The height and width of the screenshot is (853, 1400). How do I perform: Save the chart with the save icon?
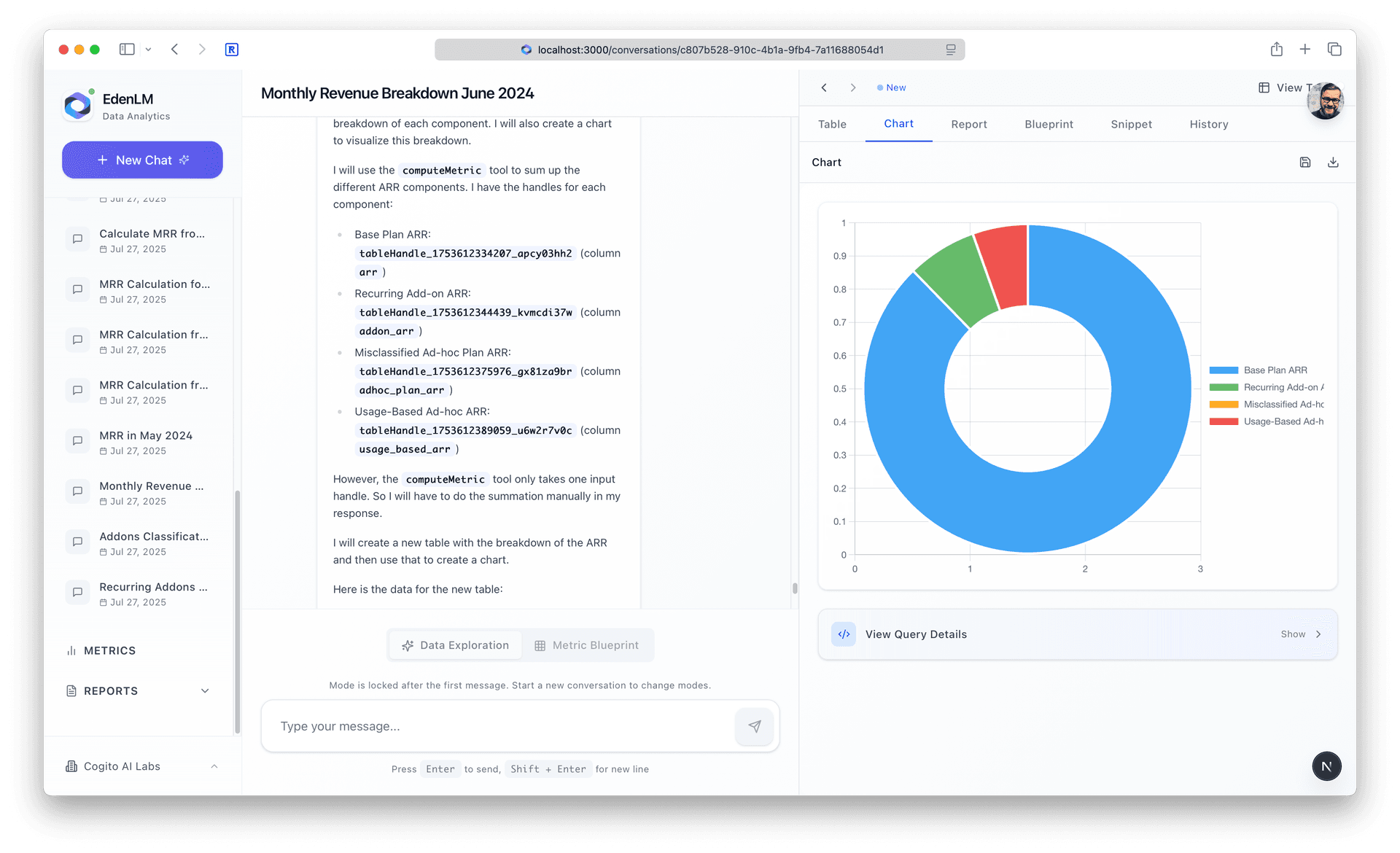[x=1305, y=162]
